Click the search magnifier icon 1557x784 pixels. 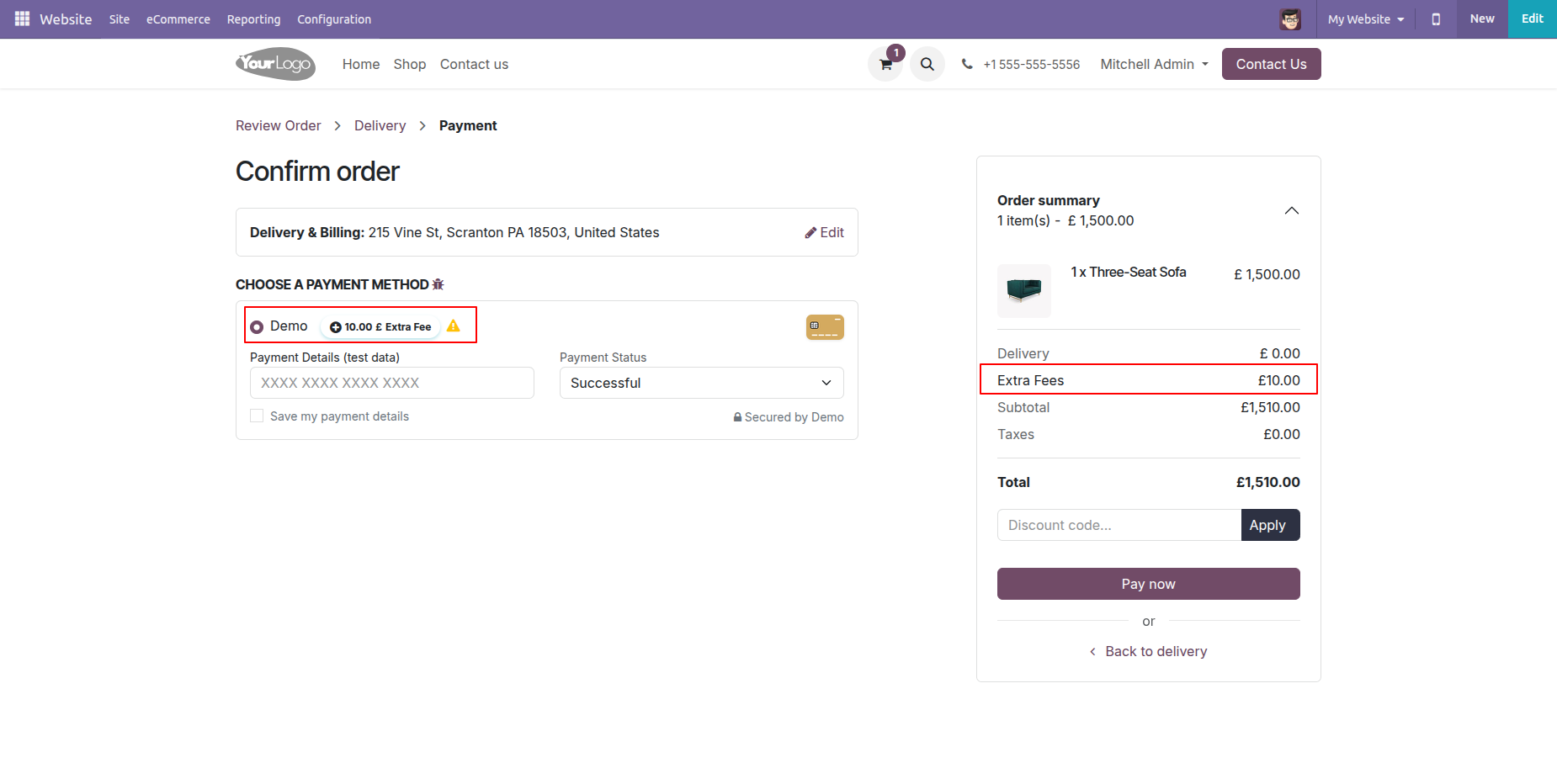click(x=927, y=64)
